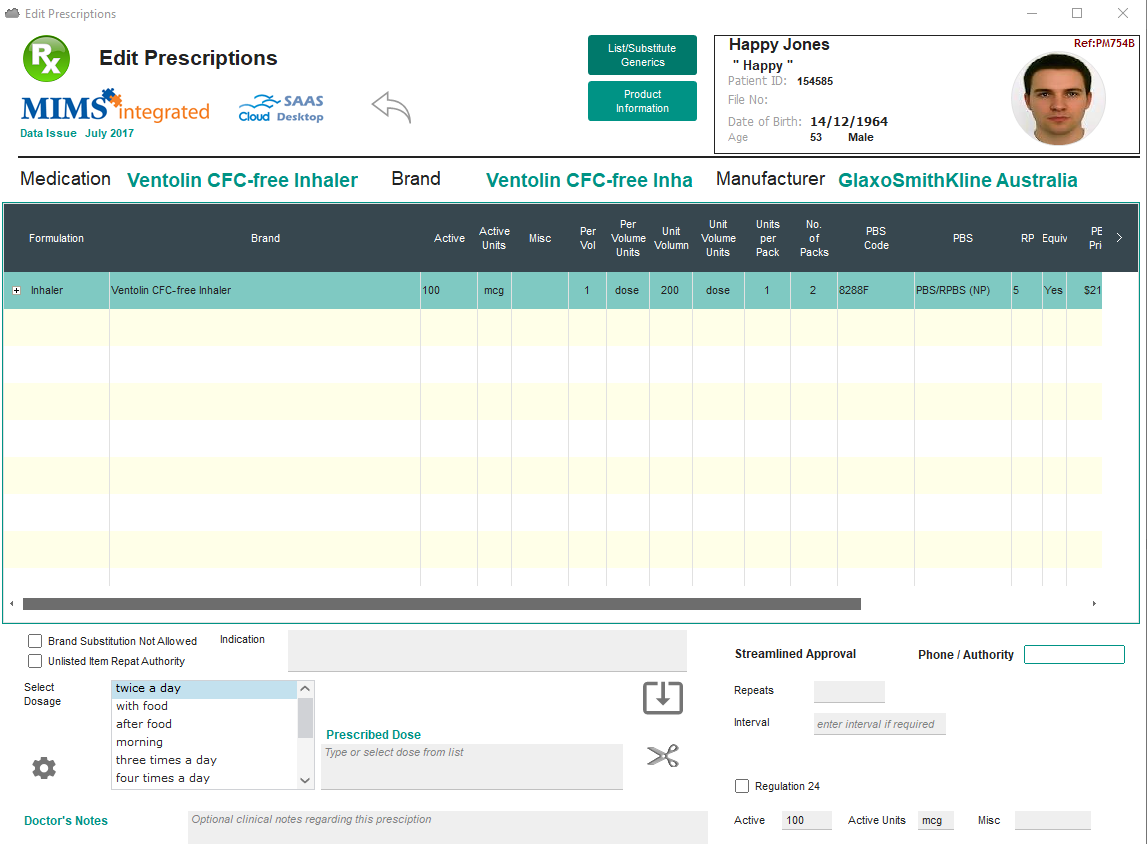This screenshot has width=1147, height=844.
Task: Click manufacturer 'GlaxoSmithKline Australia' text
Action: [958, 180]
